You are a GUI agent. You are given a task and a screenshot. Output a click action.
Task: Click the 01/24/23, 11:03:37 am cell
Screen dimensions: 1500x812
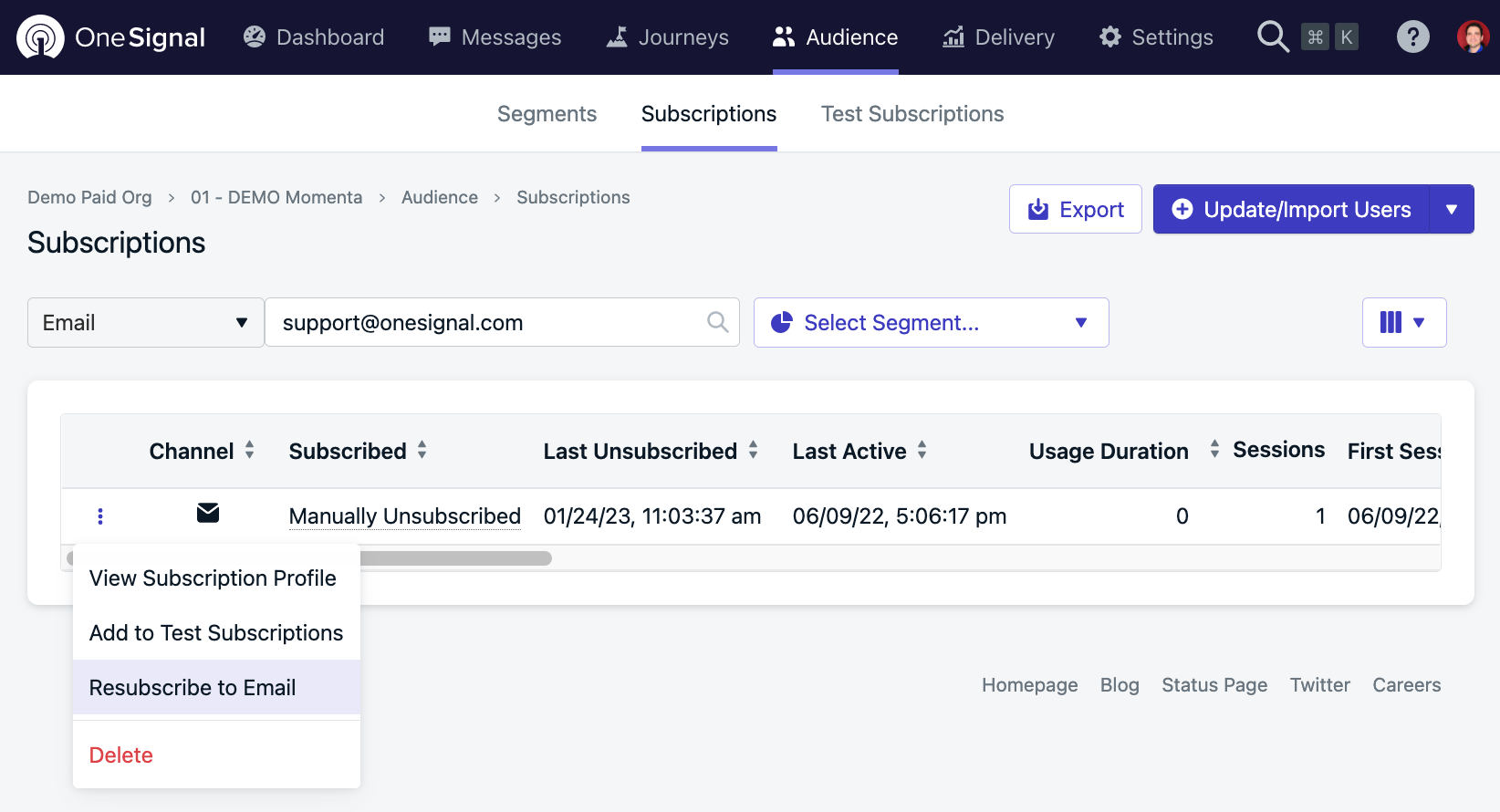pos(652,516)
